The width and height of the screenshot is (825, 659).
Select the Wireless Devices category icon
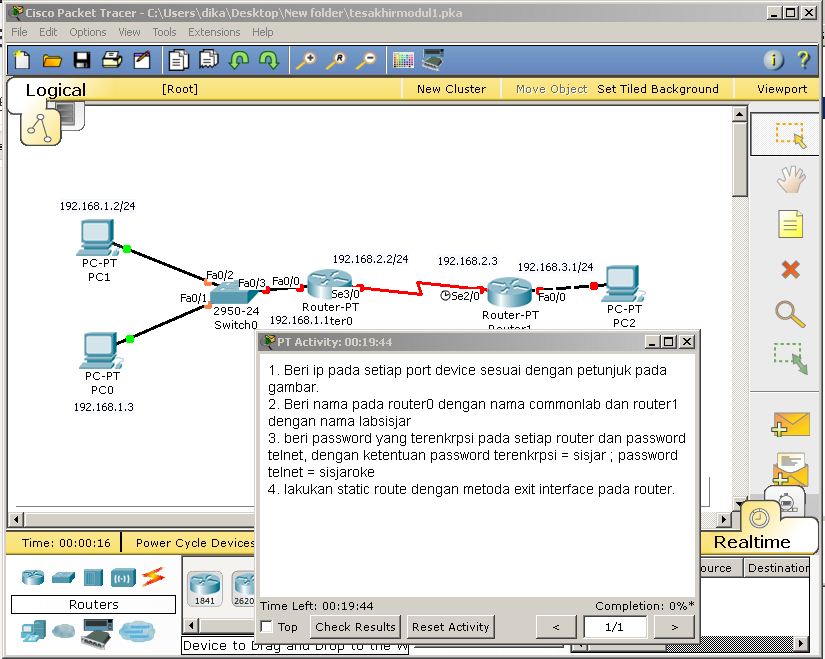(x=123, y=578)
